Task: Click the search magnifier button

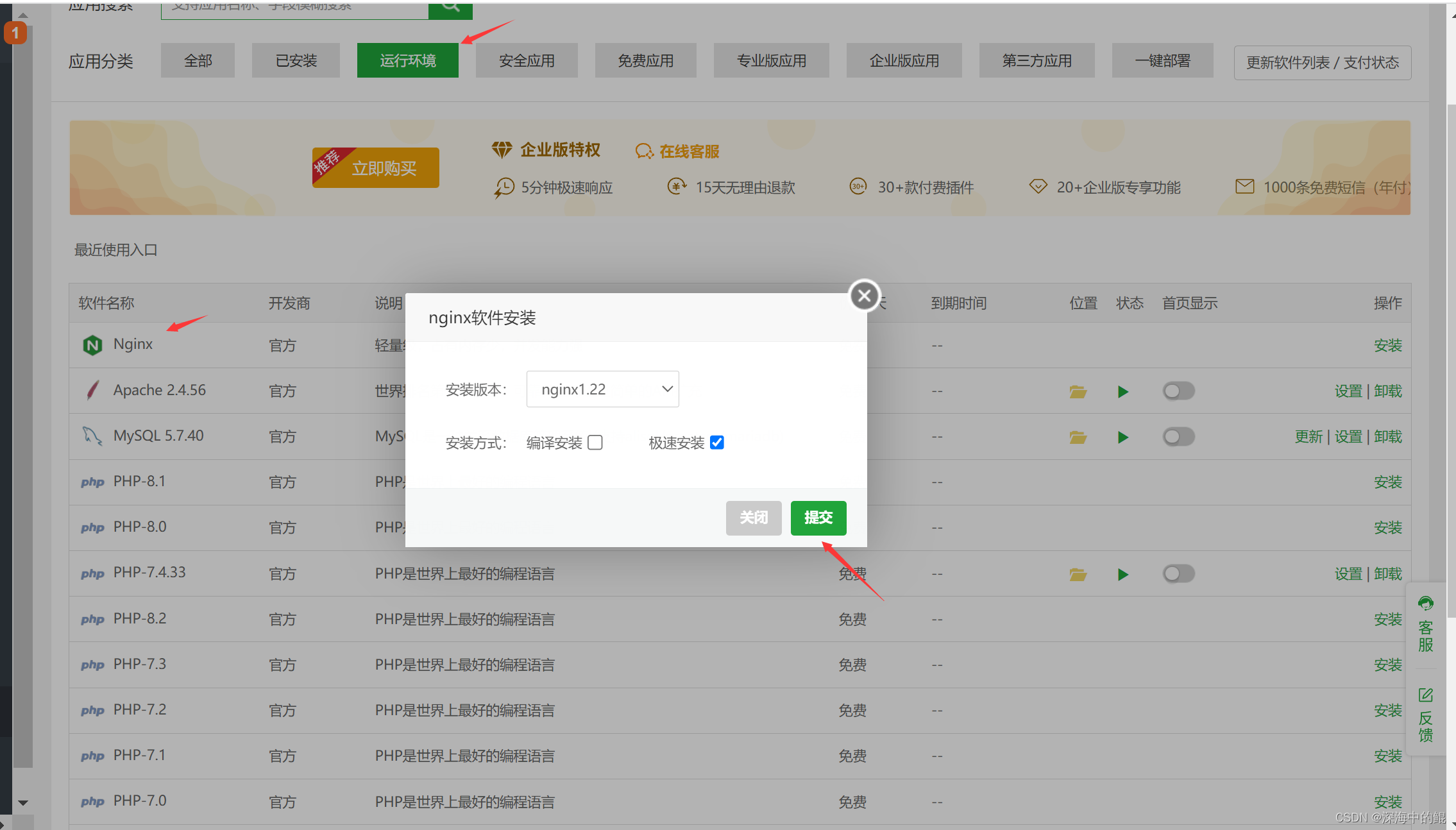Action: 450,9
